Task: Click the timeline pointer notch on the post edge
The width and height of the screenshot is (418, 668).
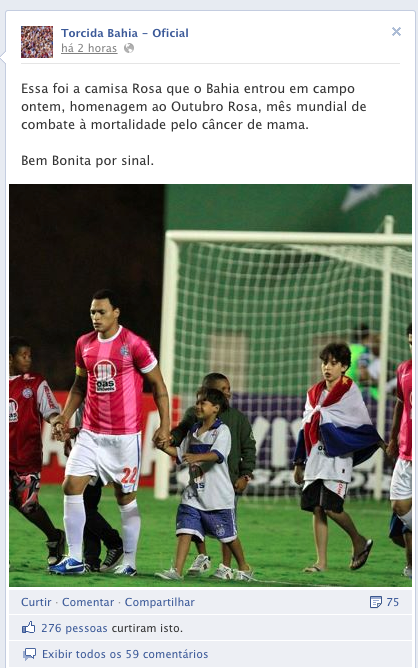Action: point(3,57)
